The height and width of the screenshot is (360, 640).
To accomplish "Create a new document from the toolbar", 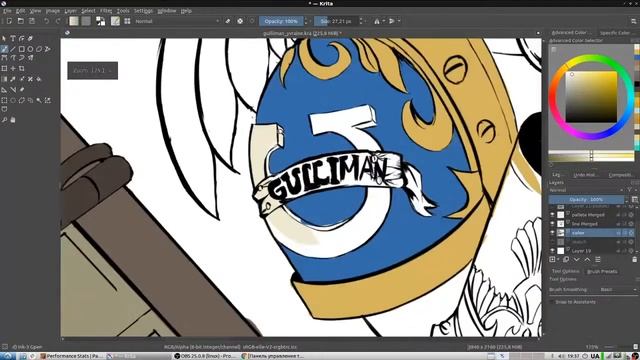I will tap(9, 21).
